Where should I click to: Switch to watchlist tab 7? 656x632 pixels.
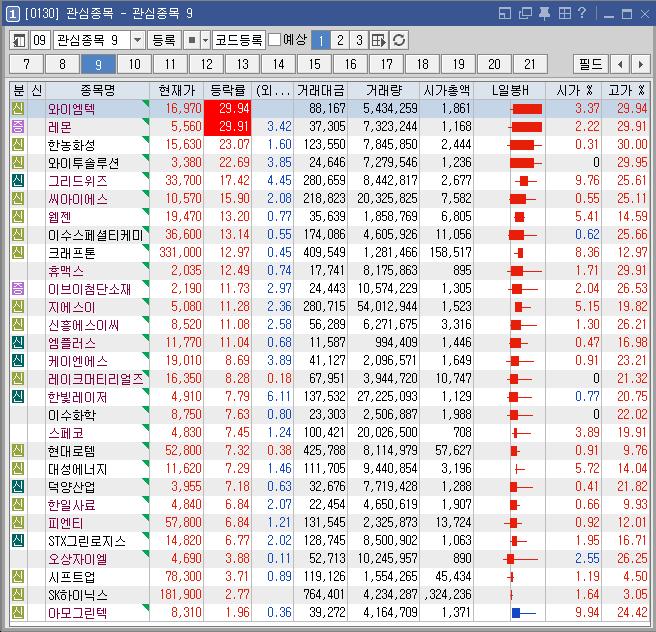coord(26,64)
